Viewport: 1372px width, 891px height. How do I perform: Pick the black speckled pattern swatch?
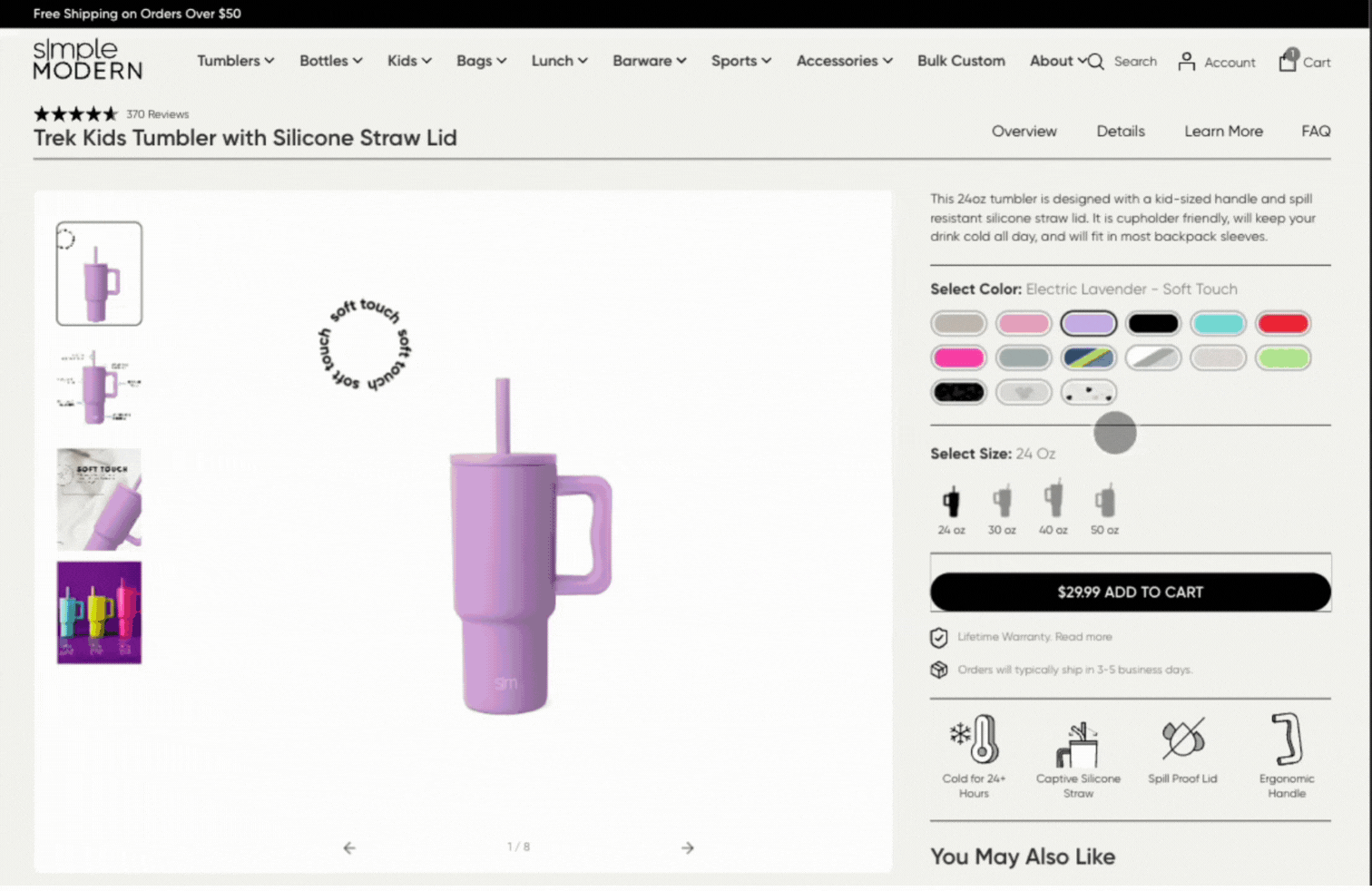[959, 392]
